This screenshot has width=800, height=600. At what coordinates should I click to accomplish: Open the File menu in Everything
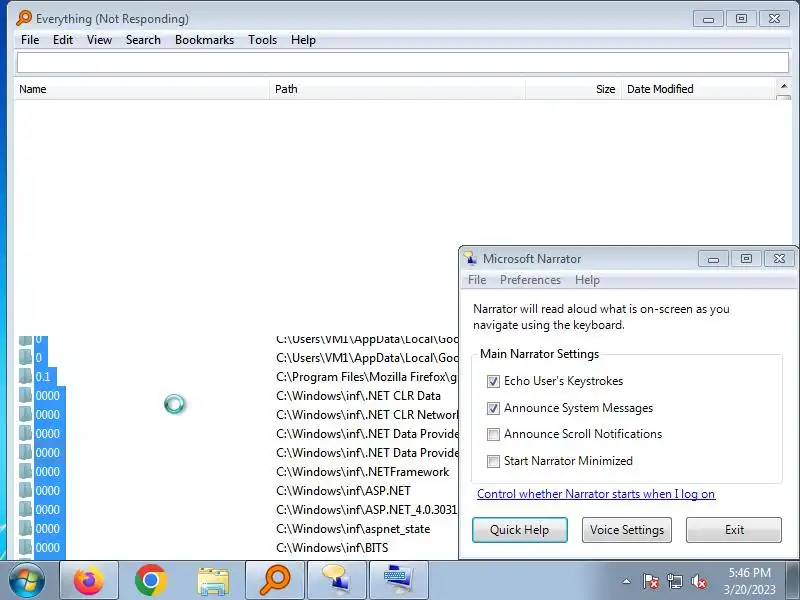click(30, 40)
